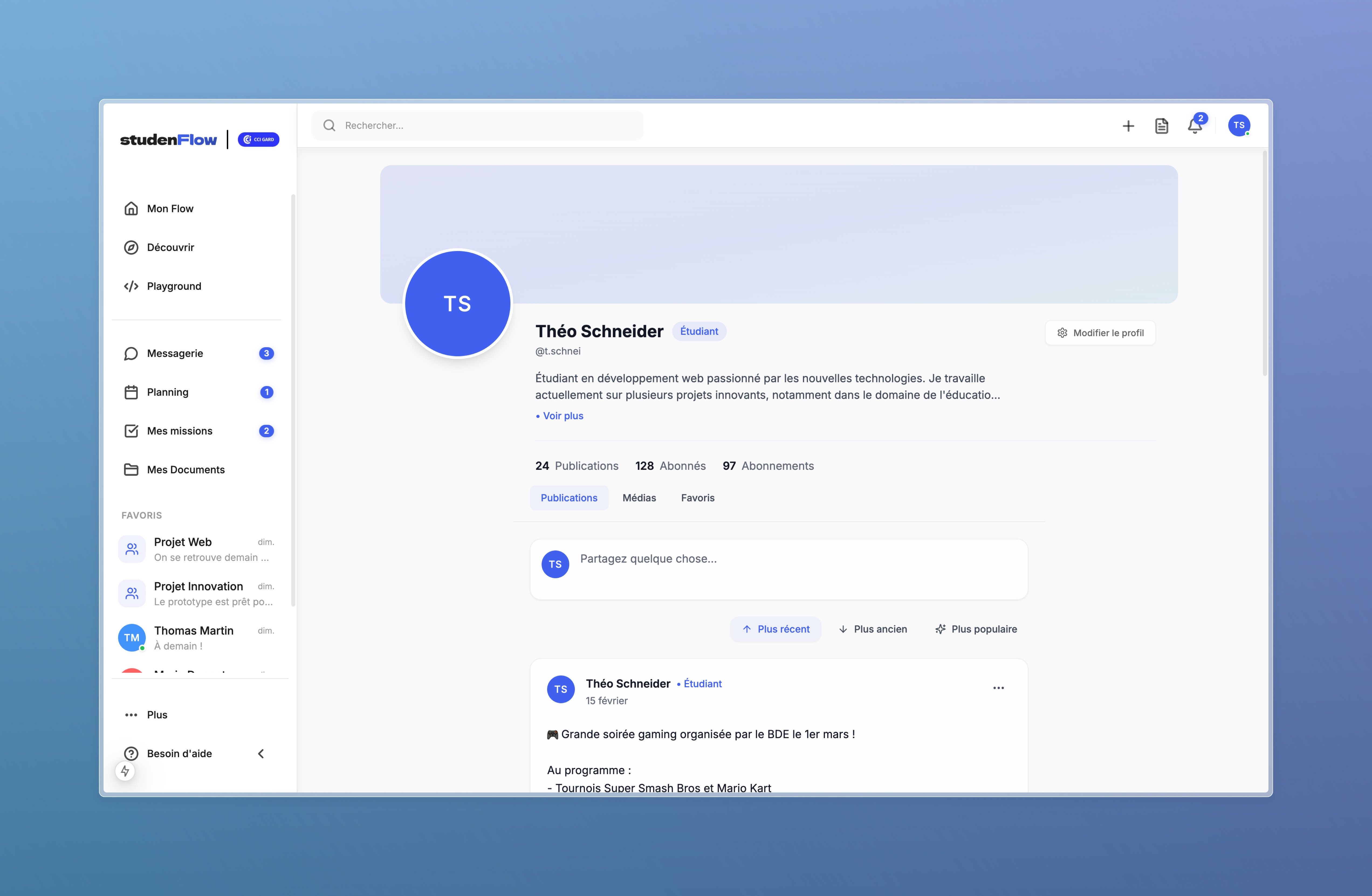Switch to the Médias tab
Image resolution: width=1372 pixels, height=896 pixels.
(639, 498)
